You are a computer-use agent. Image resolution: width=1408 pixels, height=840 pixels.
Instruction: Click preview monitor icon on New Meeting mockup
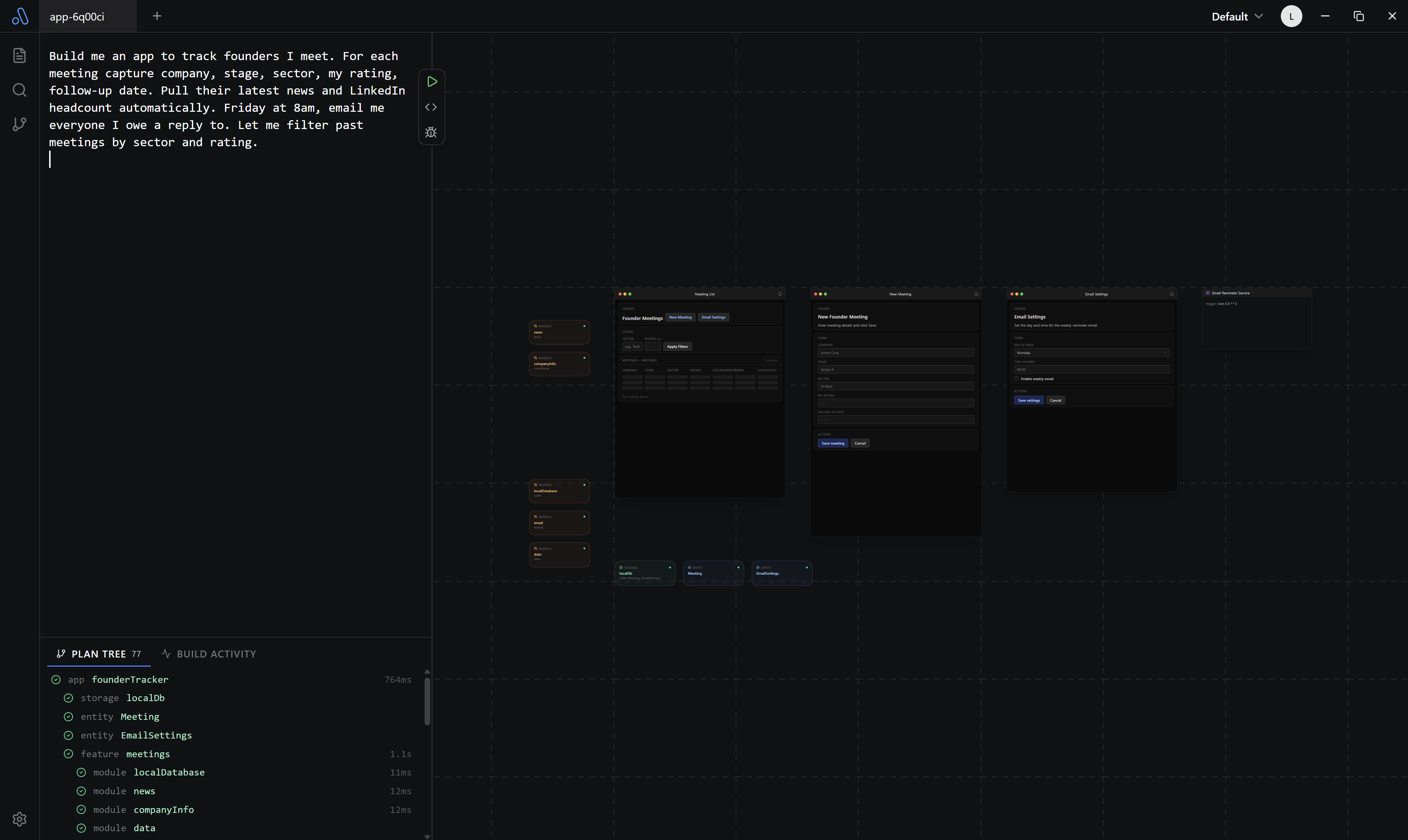(x=976, y=294)
